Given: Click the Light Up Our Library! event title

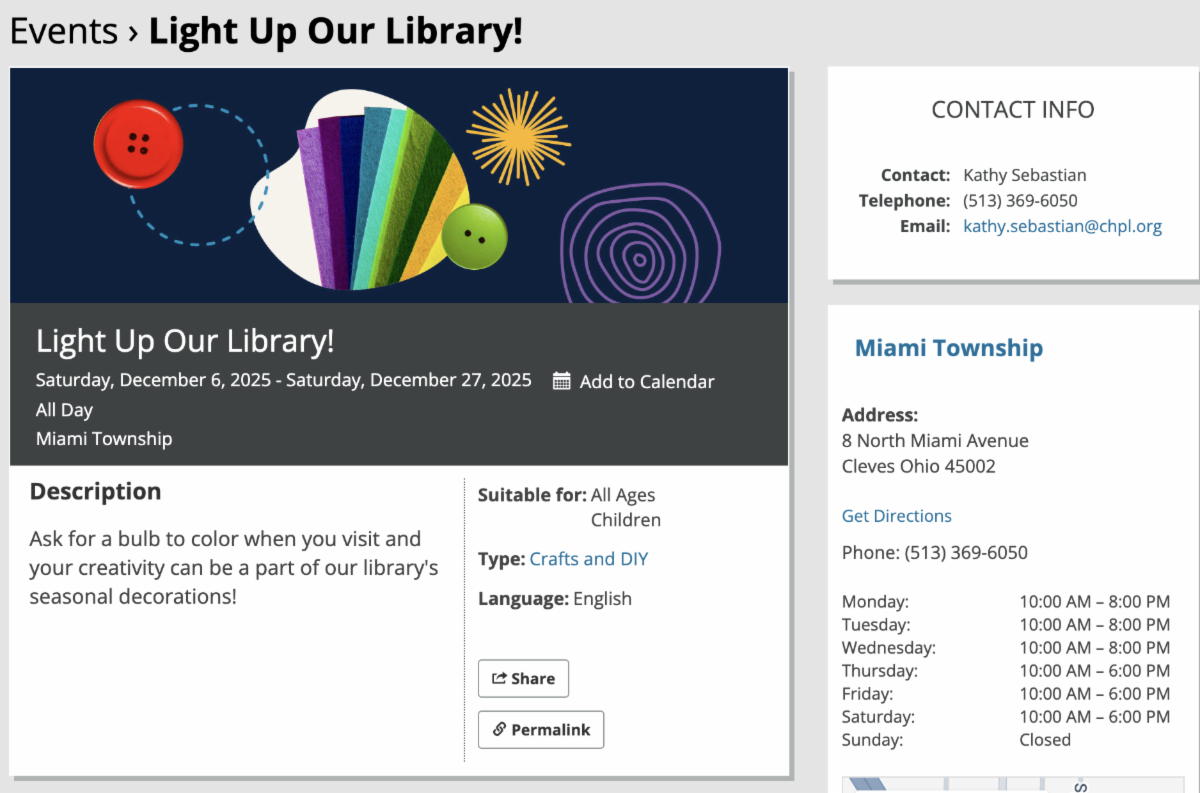Looking at the screenshot, I should 185,342.
